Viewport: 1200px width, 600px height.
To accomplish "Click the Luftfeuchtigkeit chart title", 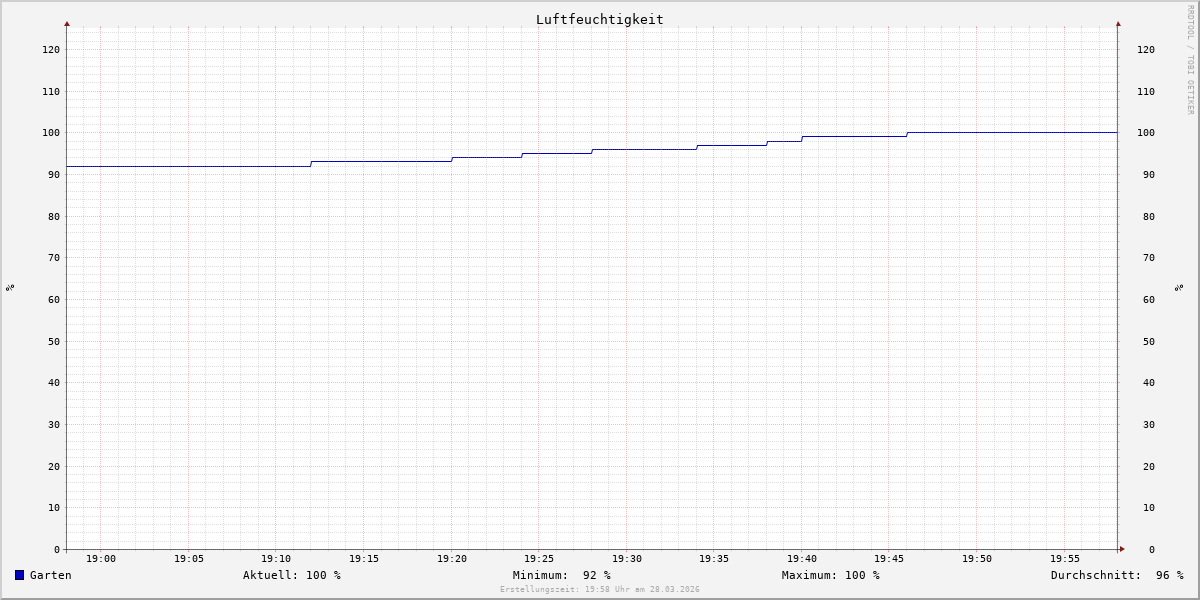I will [x=599, y=19].
